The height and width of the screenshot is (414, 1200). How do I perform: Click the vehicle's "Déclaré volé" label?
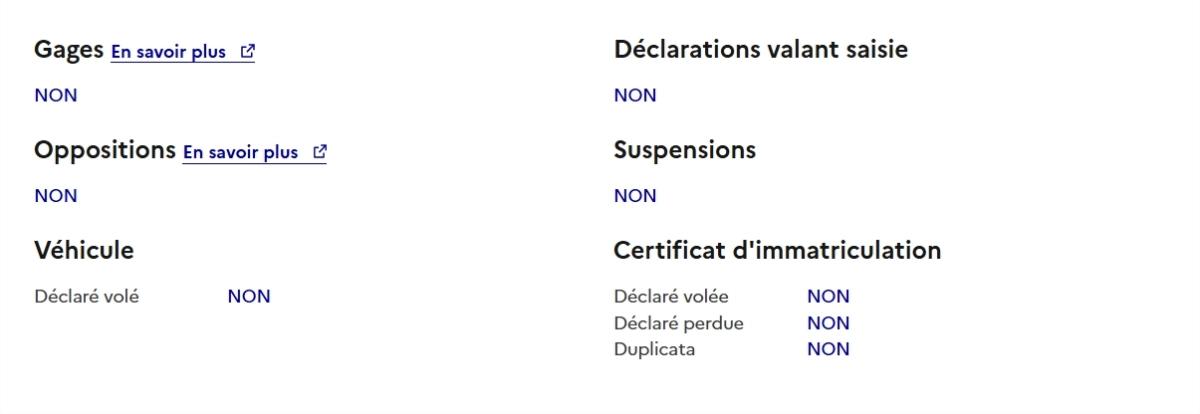87,297
